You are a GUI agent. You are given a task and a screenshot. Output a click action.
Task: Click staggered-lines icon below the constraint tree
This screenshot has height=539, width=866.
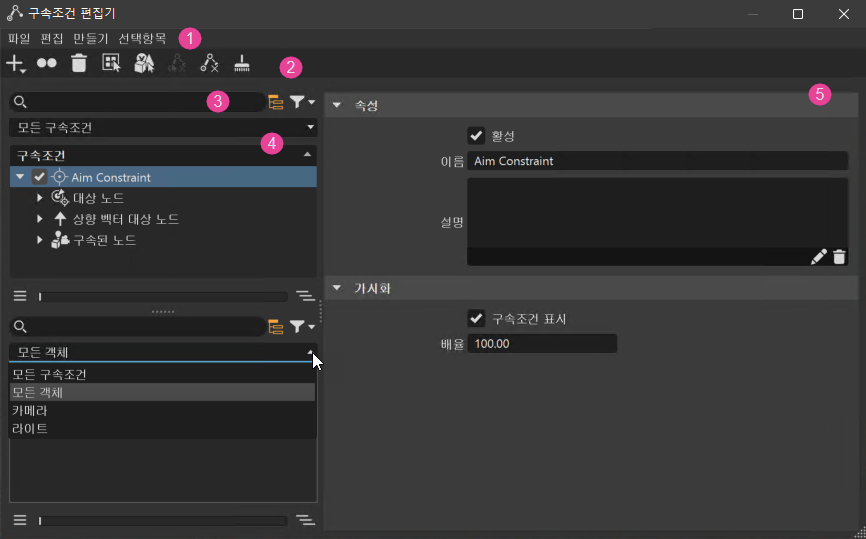point(305,296)
